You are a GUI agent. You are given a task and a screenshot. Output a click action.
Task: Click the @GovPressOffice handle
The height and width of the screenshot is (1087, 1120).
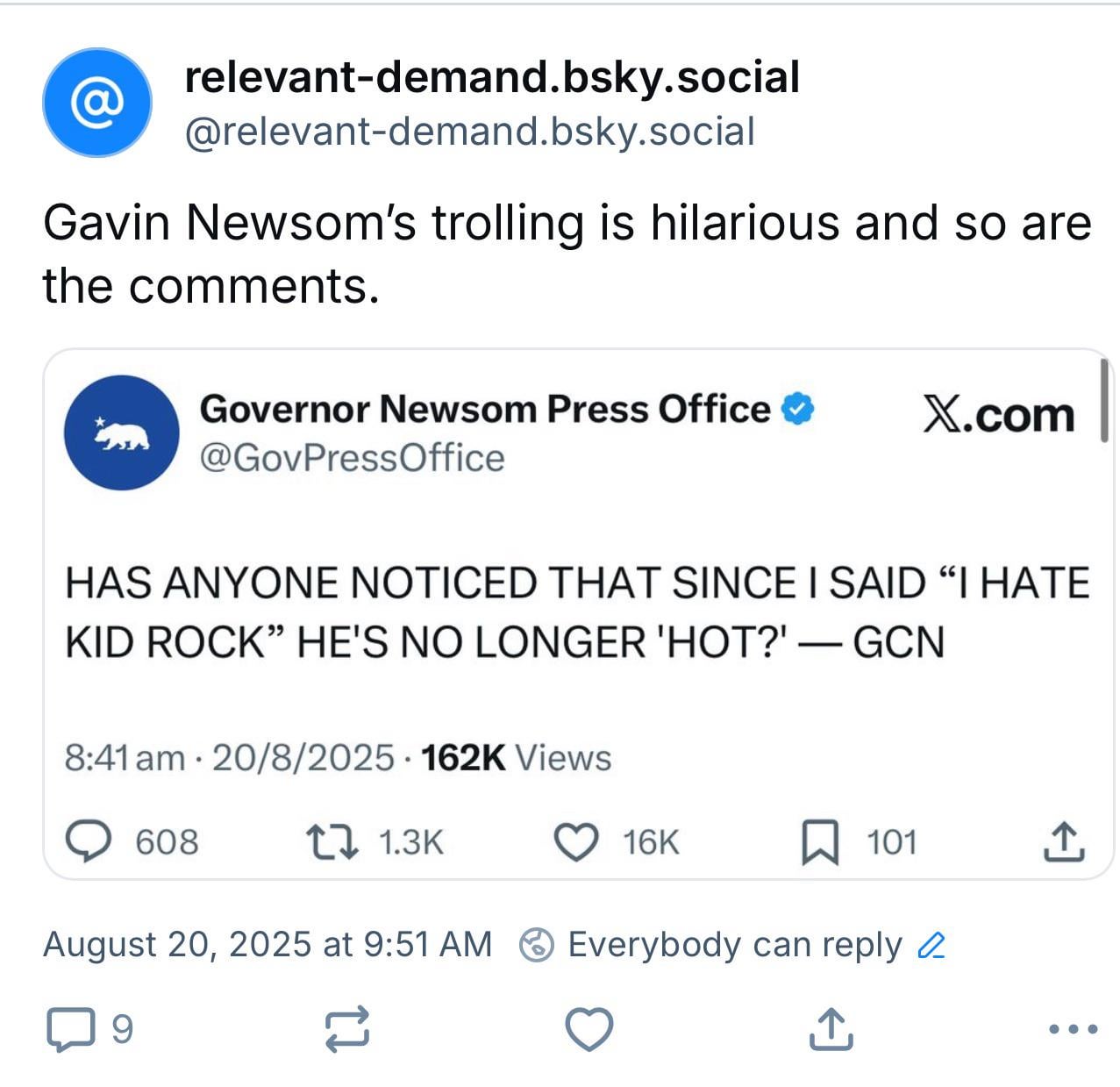coord(353,458)
